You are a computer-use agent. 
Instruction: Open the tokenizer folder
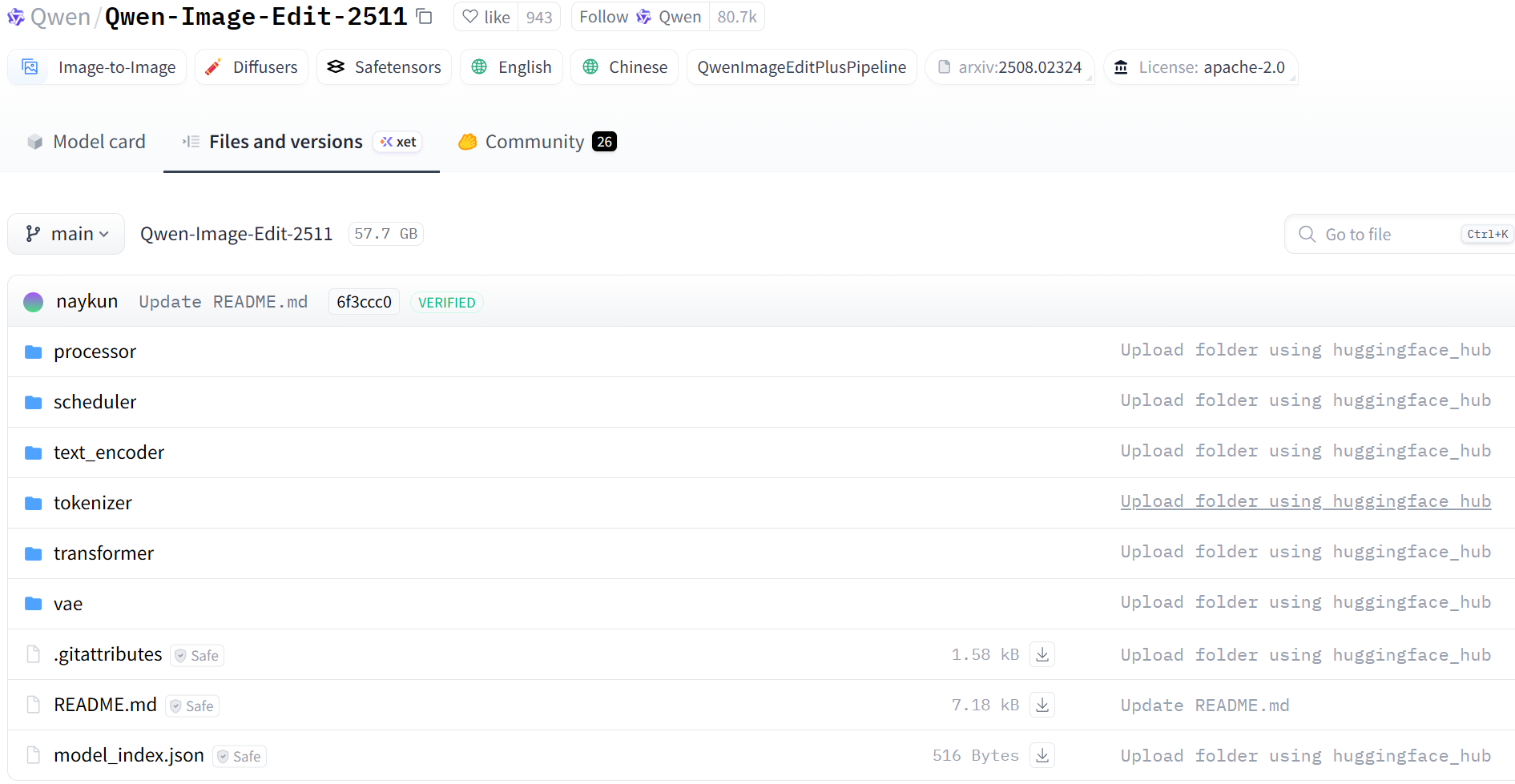click(93, 503)
